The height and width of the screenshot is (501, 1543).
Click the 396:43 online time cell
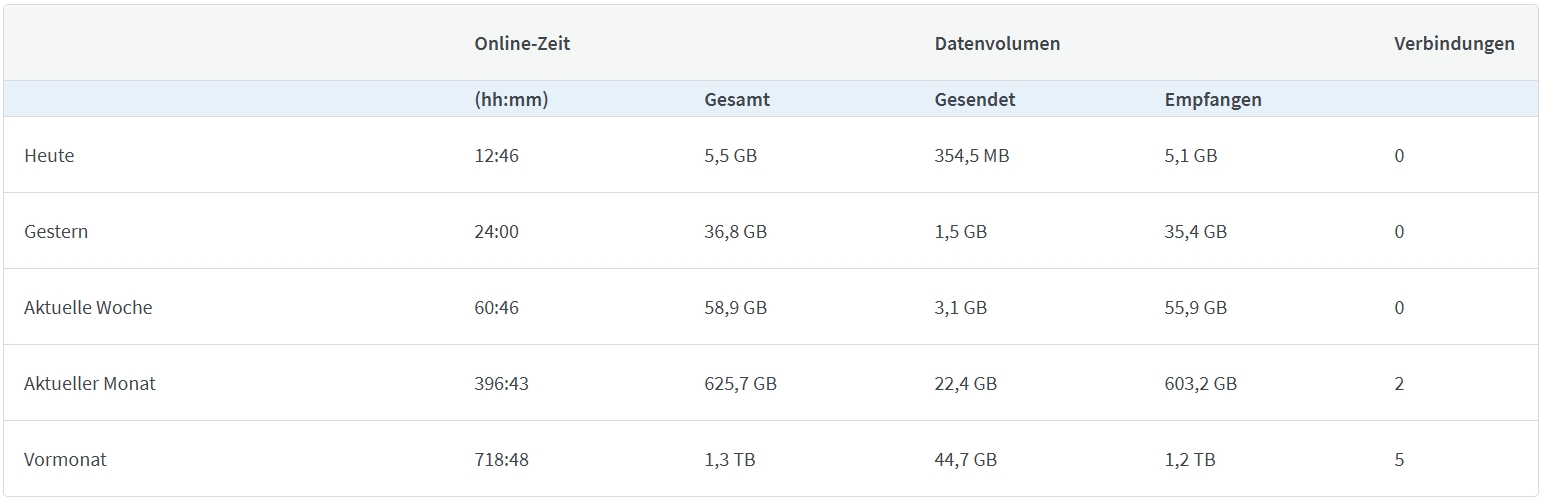click(x=501, y=384)
